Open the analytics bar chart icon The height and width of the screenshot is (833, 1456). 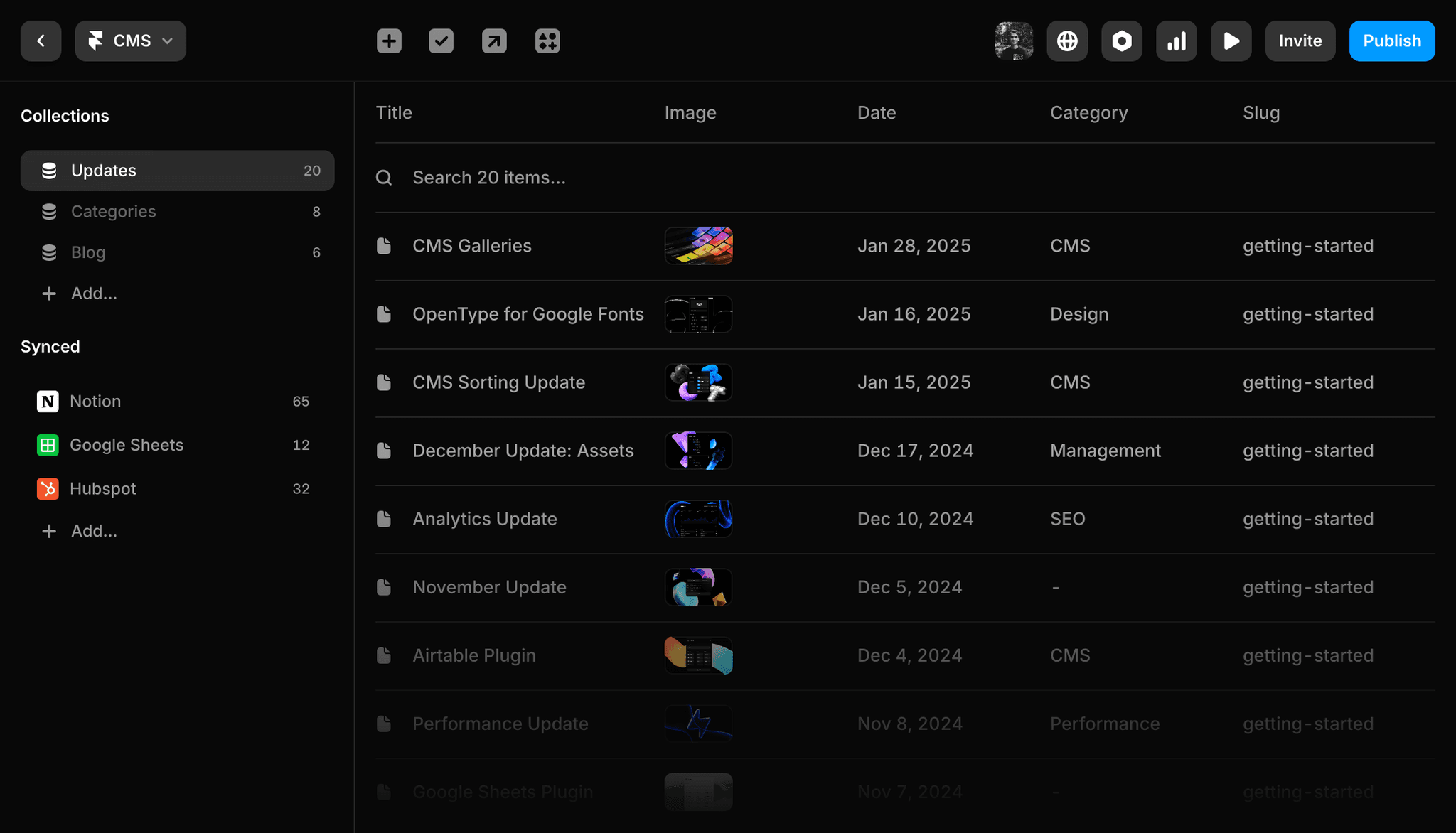point(1177,41)
